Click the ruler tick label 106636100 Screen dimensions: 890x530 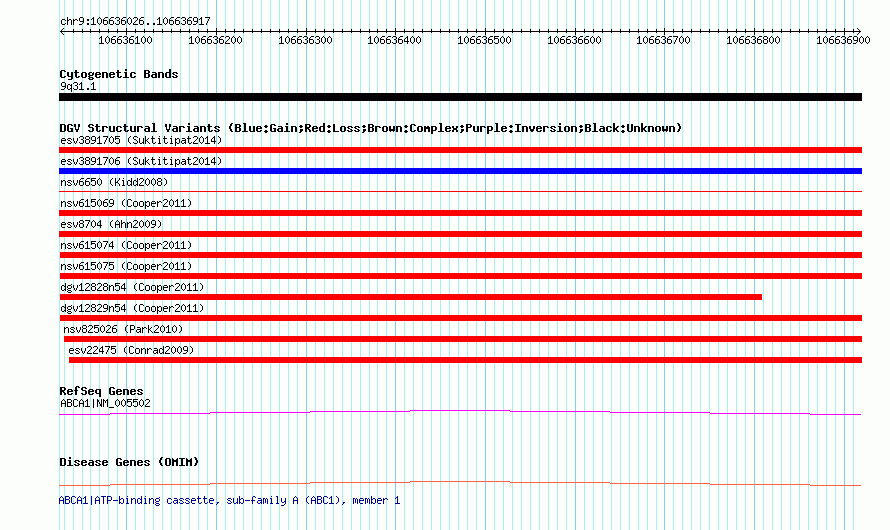[x=125, y=40]
